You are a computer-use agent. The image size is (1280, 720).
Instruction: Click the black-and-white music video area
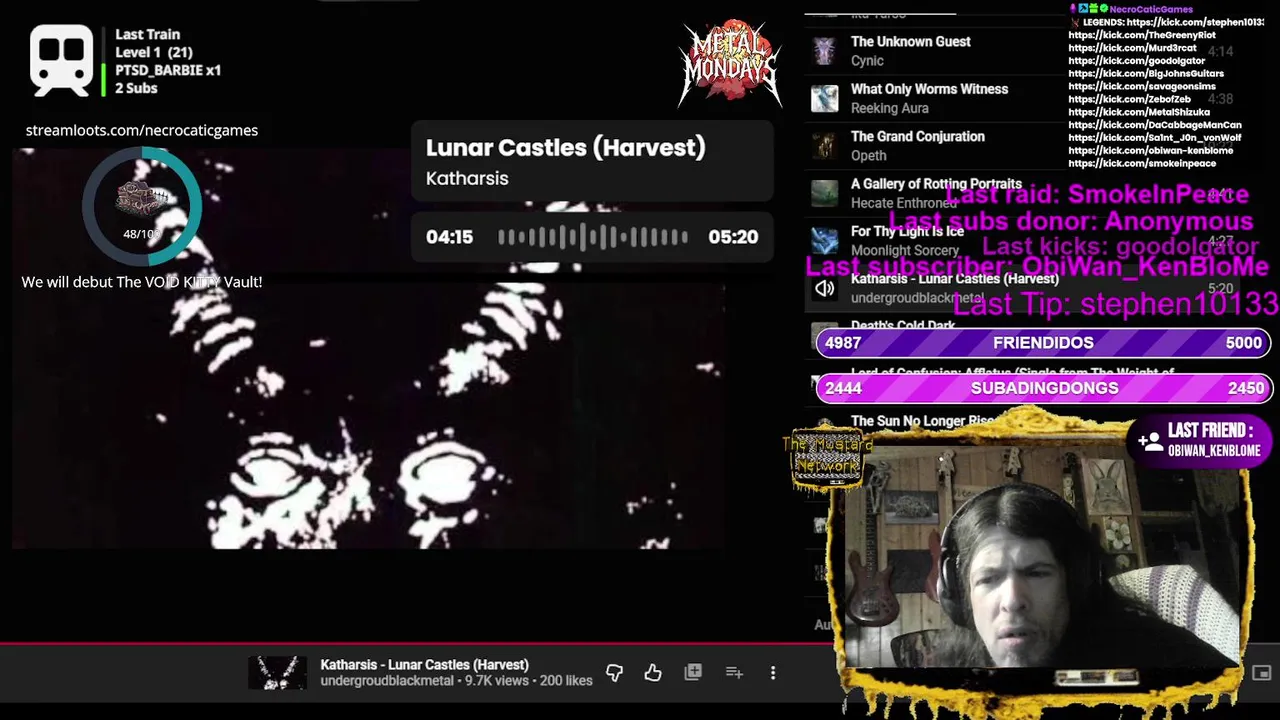point(368,348)
